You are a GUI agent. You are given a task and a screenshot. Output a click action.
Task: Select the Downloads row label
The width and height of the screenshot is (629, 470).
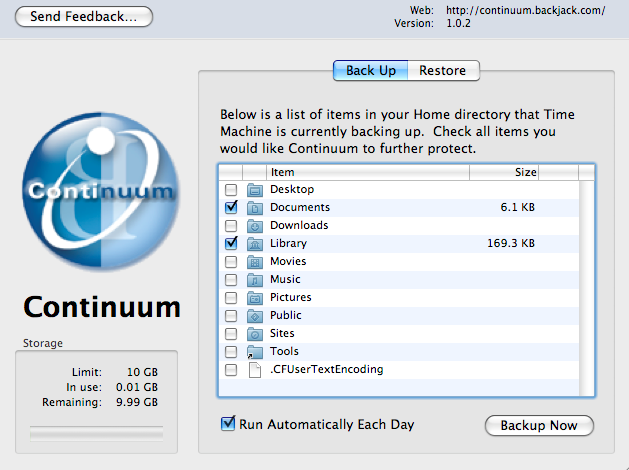(299, 225)
